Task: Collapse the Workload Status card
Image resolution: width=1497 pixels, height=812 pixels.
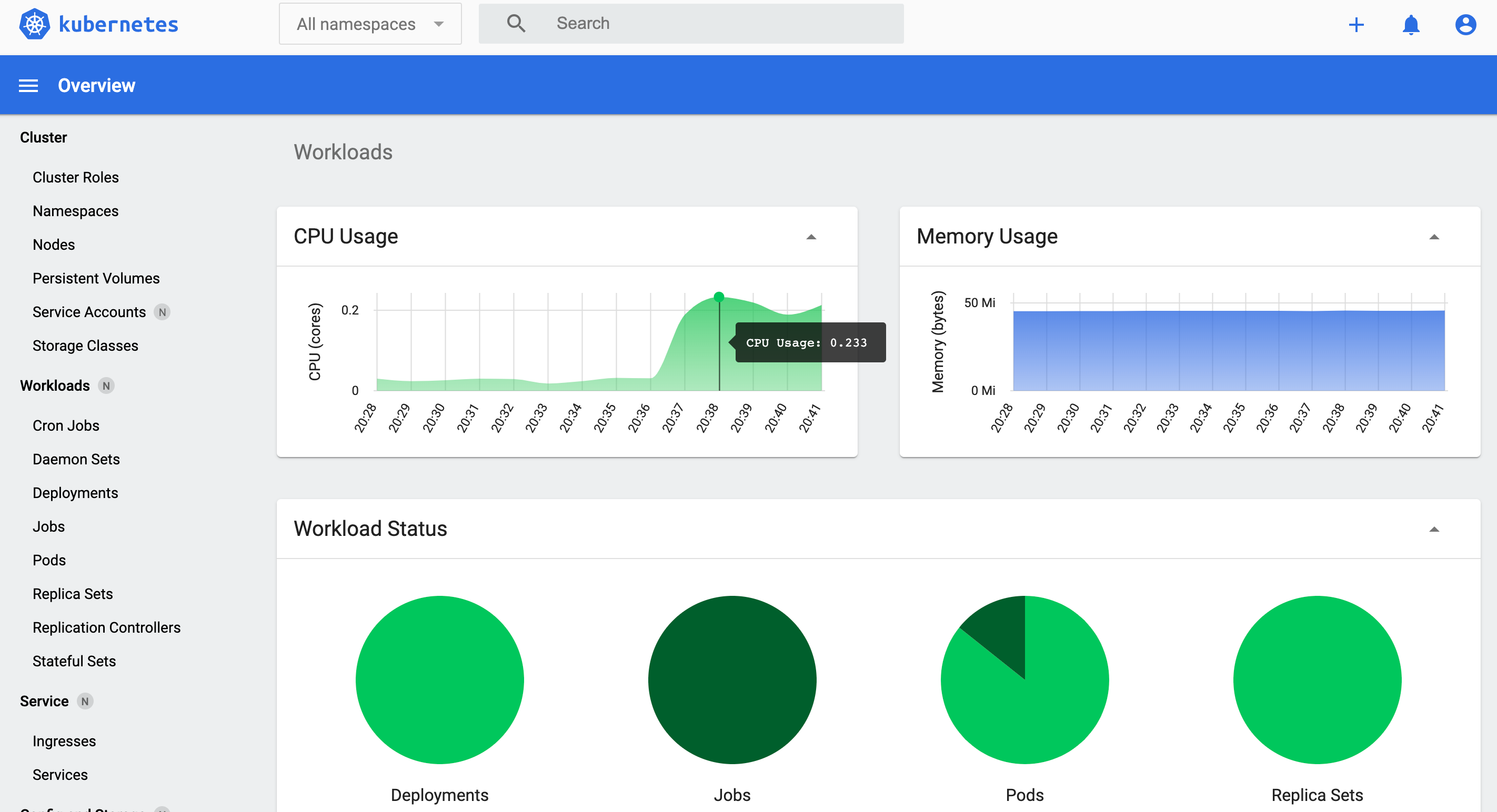Action: pyautogui.click(x=1434, y=529)
